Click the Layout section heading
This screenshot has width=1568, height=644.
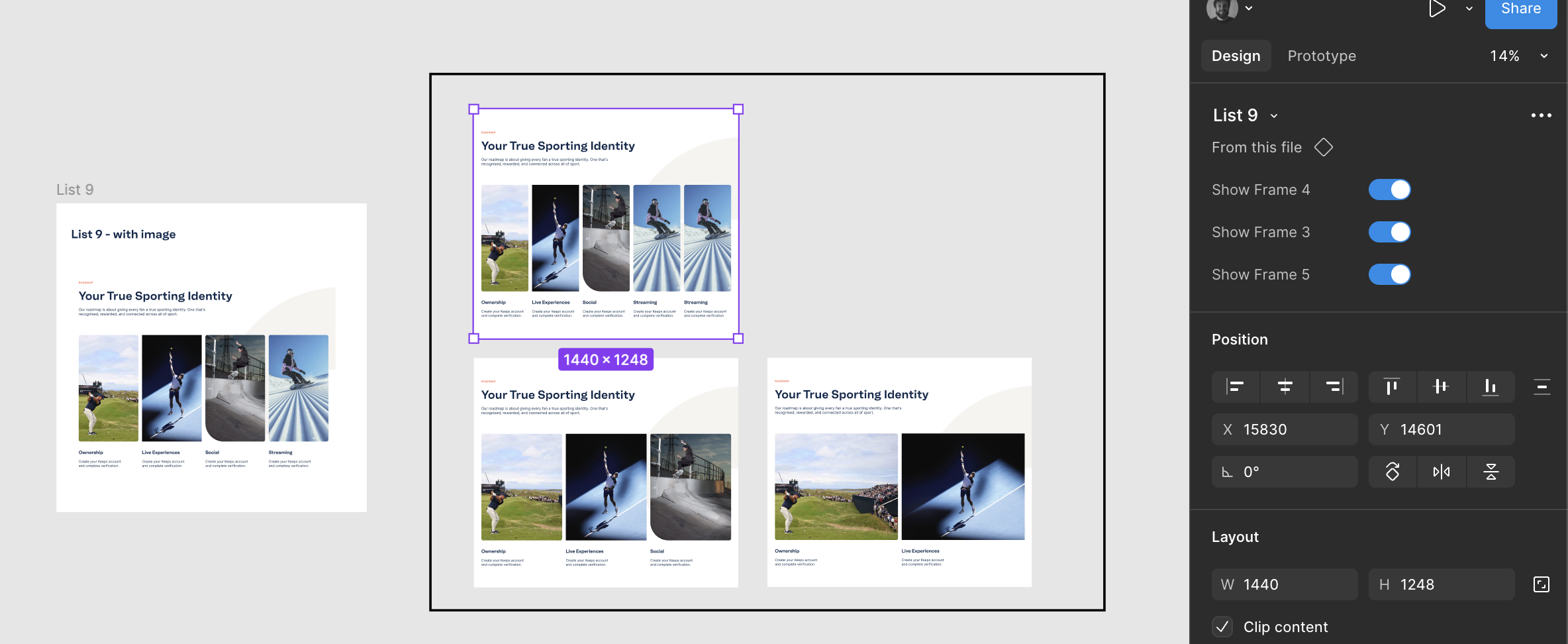(1235, 537)
